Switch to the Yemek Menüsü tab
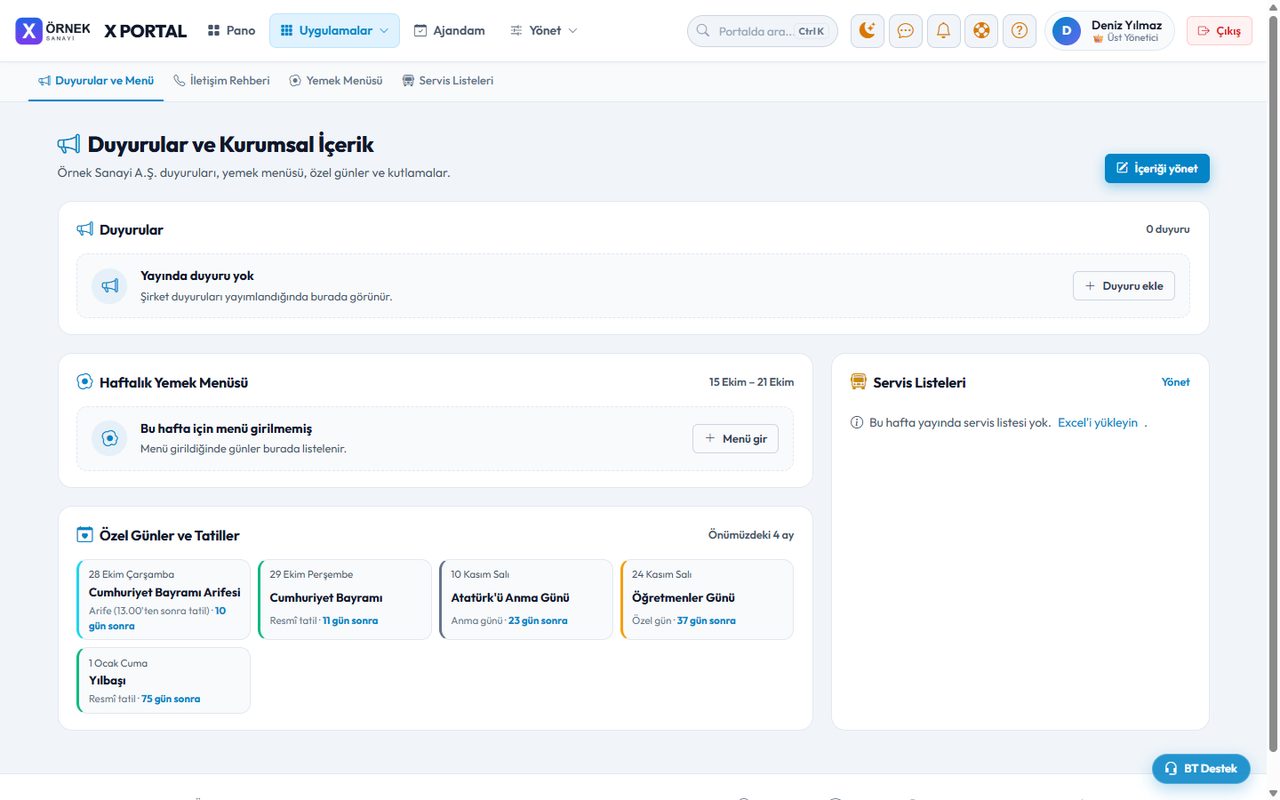1280x800 pixels. [335, 80]
